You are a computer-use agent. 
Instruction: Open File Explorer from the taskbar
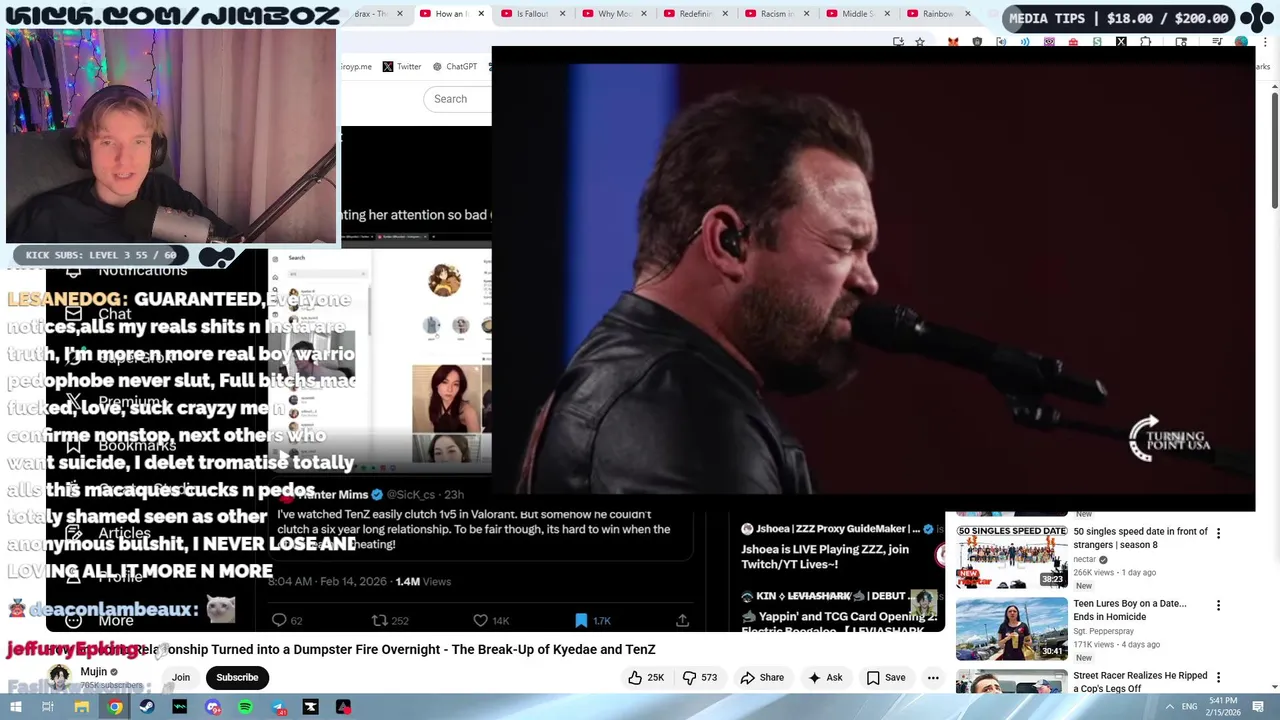click(82, 707)
